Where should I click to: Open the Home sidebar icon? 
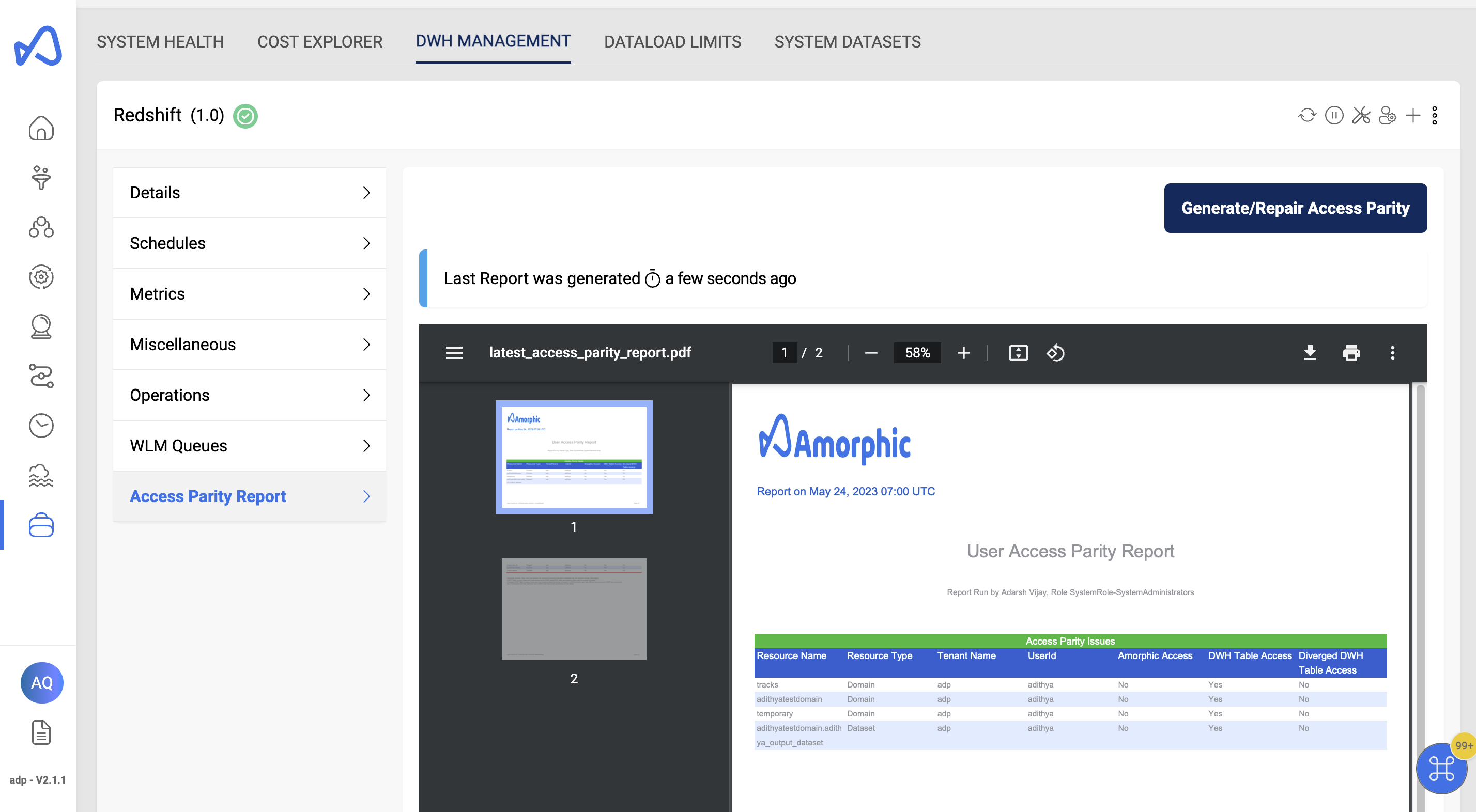[x=41, y=128]
